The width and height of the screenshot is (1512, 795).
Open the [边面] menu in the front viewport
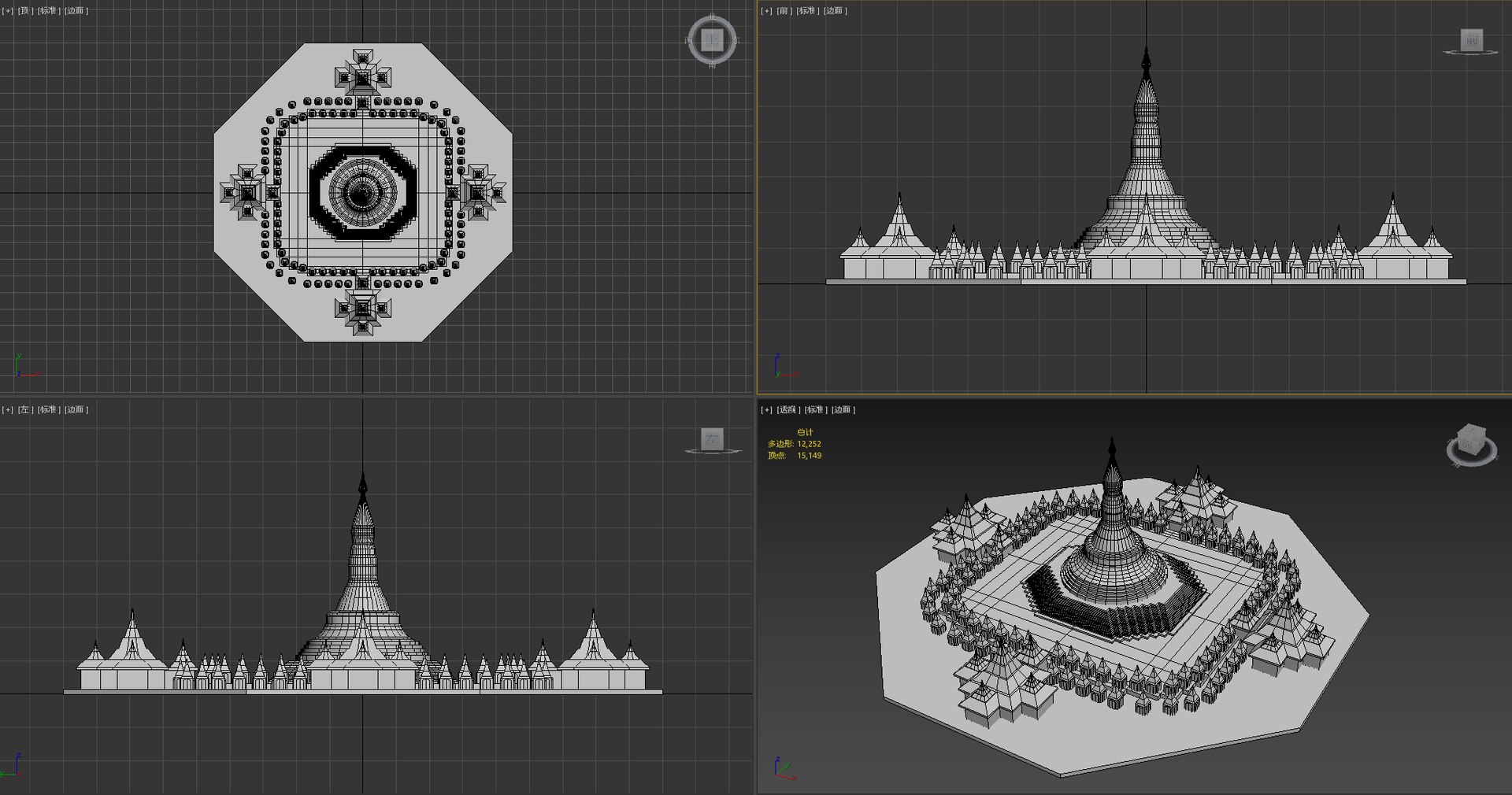coord(836,11)
